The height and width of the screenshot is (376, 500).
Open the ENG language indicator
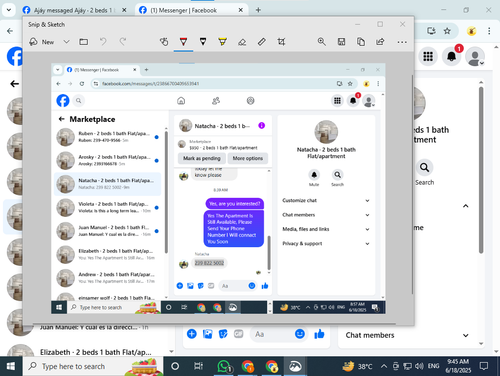433,366
